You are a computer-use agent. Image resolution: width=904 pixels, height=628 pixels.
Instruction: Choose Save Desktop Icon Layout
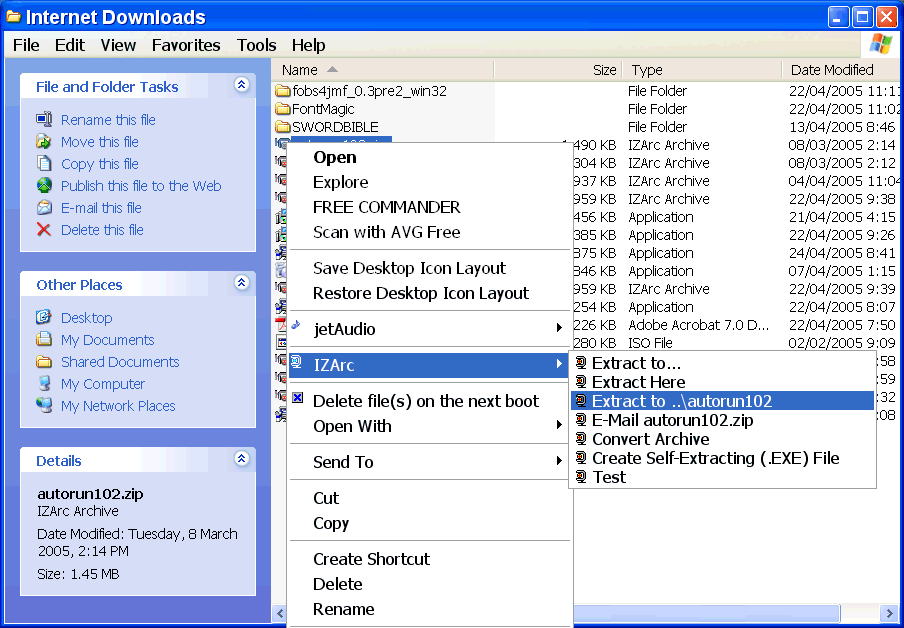tap(429, 268)
